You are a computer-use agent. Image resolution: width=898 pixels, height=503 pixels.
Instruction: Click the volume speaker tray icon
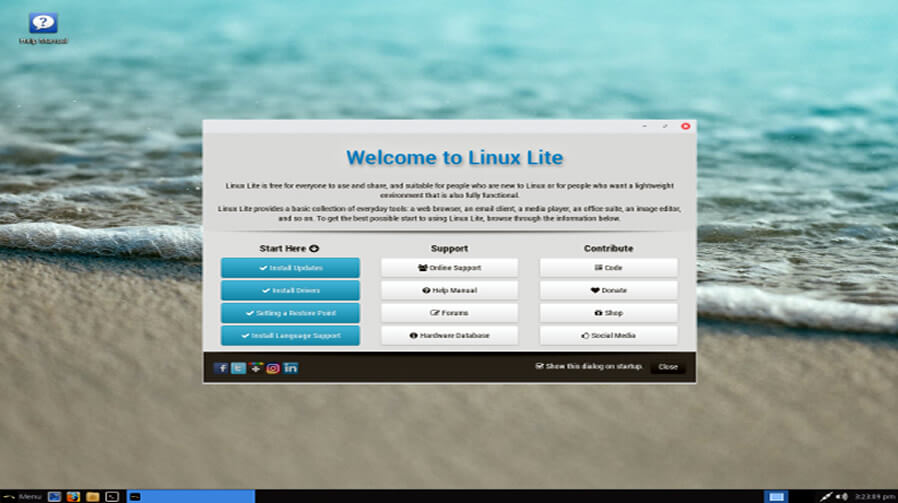coord(841,497)
